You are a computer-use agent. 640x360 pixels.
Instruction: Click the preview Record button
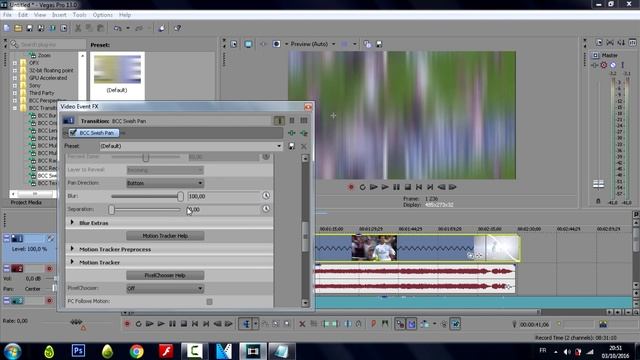pyautogui.click(x=351, y=187)
